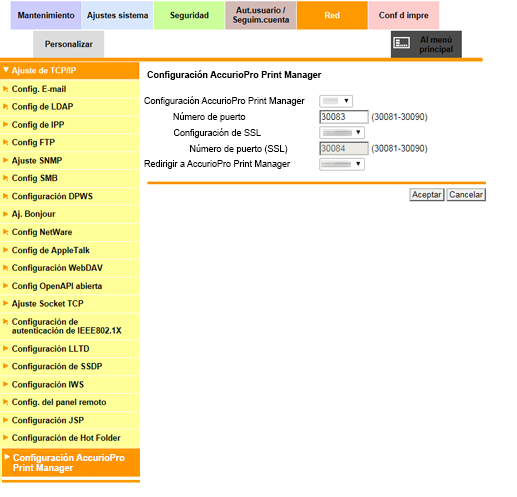Open Config SMB
Viewport: 517px width, 497px height.
pos(70,178)
